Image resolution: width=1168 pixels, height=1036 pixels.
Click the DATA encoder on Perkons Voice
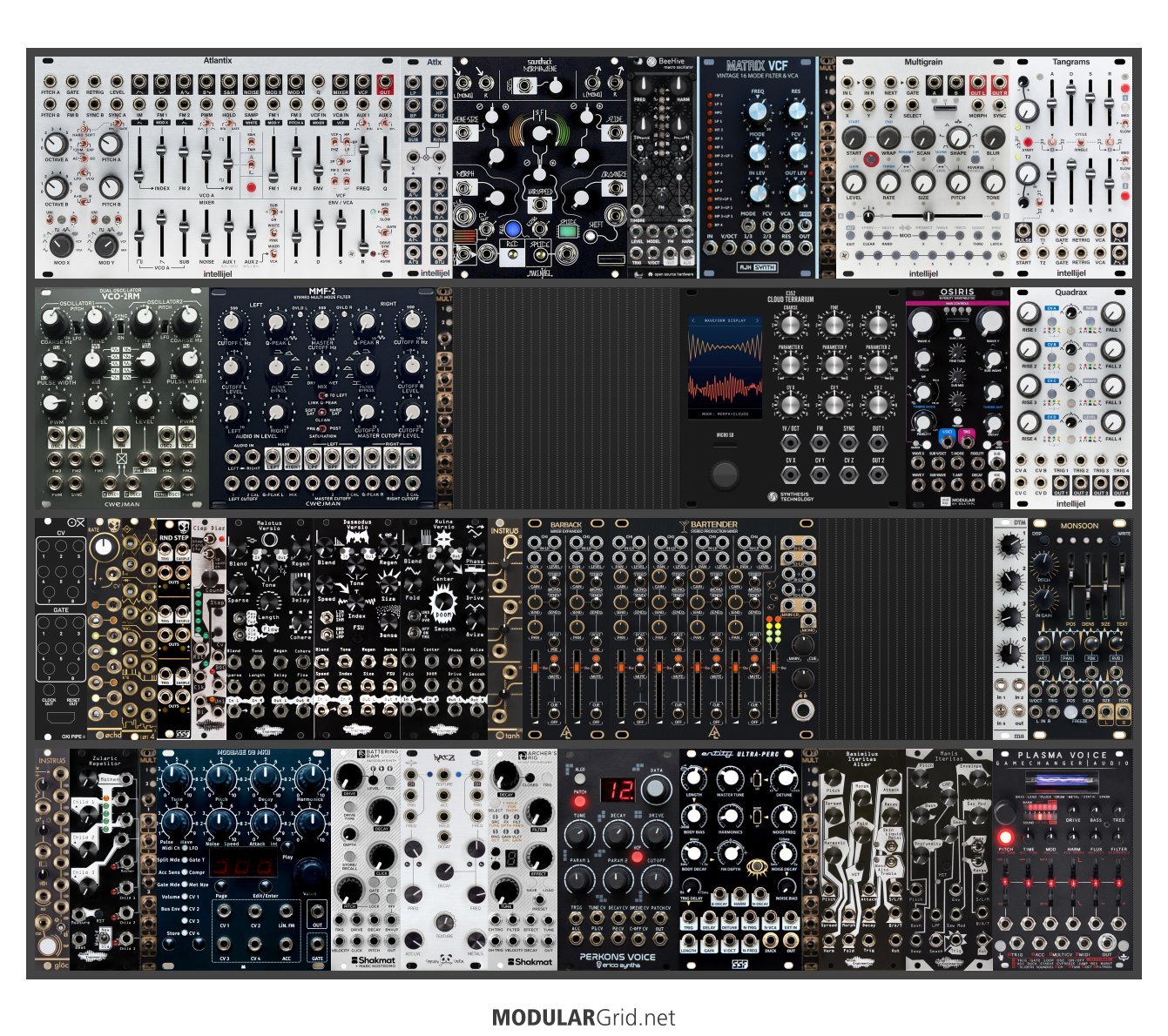(x=655, y=789)
